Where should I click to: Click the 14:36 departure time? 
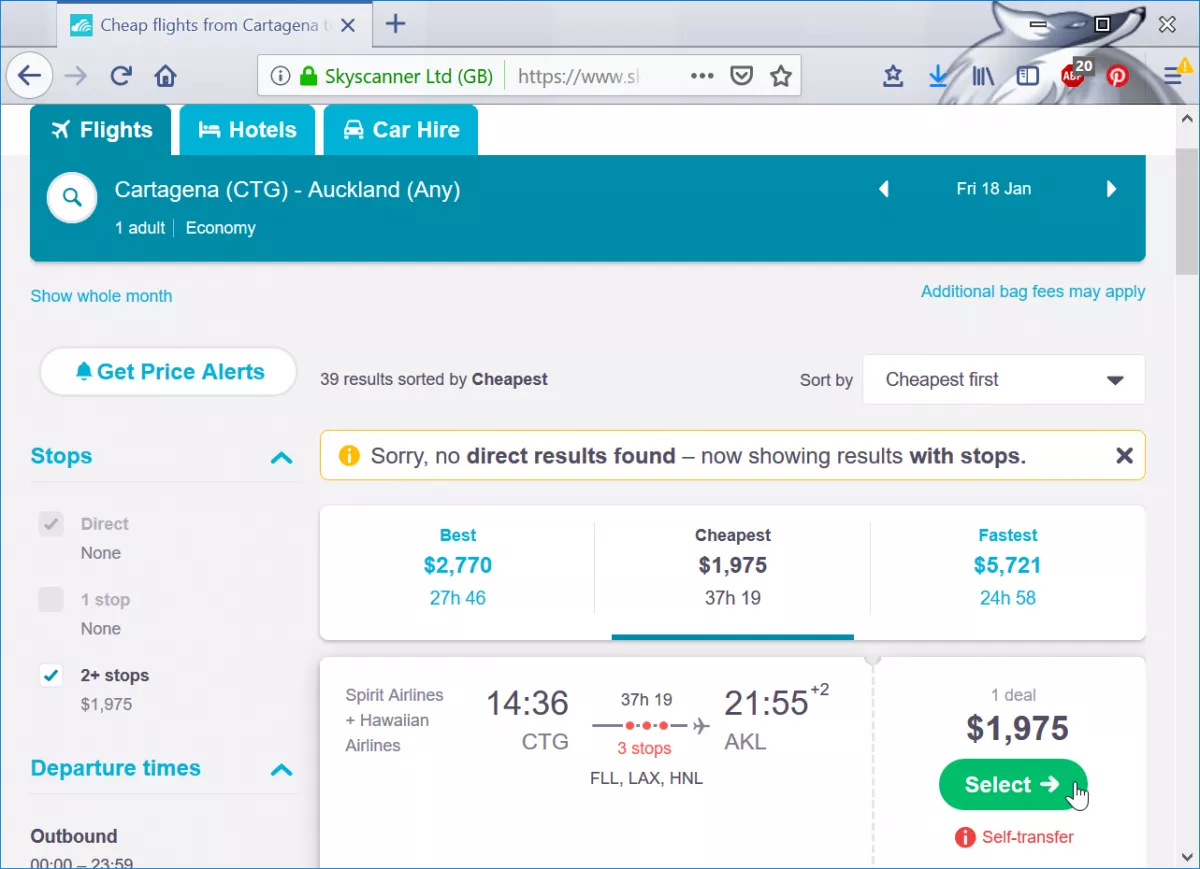coord(528,703)
